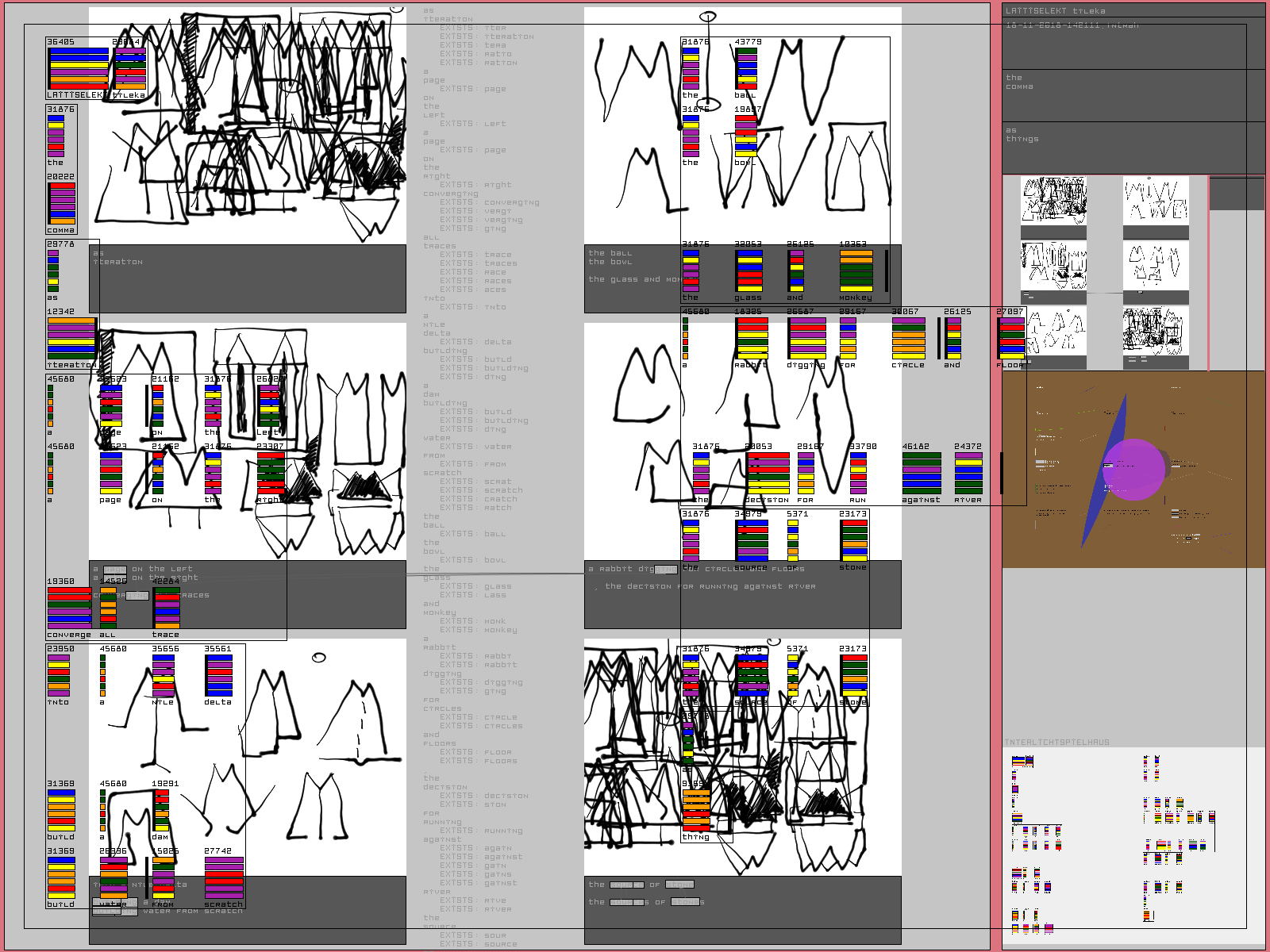Click the magenta sphere in 3D view
This screenshot has width=1270, height=952.
click(1133, 469)
